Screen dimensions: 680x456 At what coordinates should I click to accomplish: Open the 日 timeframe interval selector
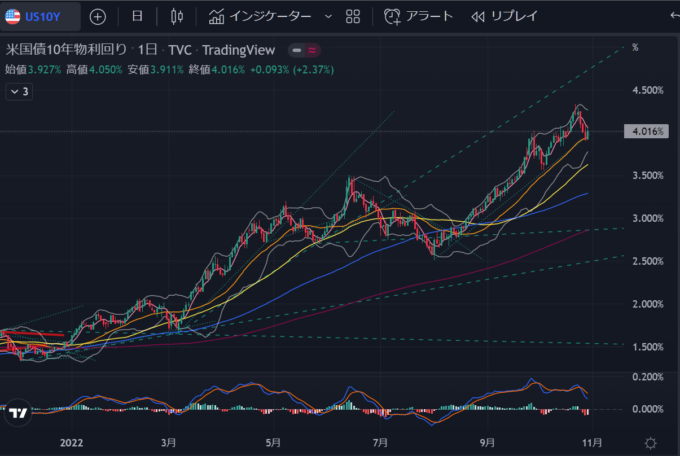pyautogui.click(x=137, y=17)
